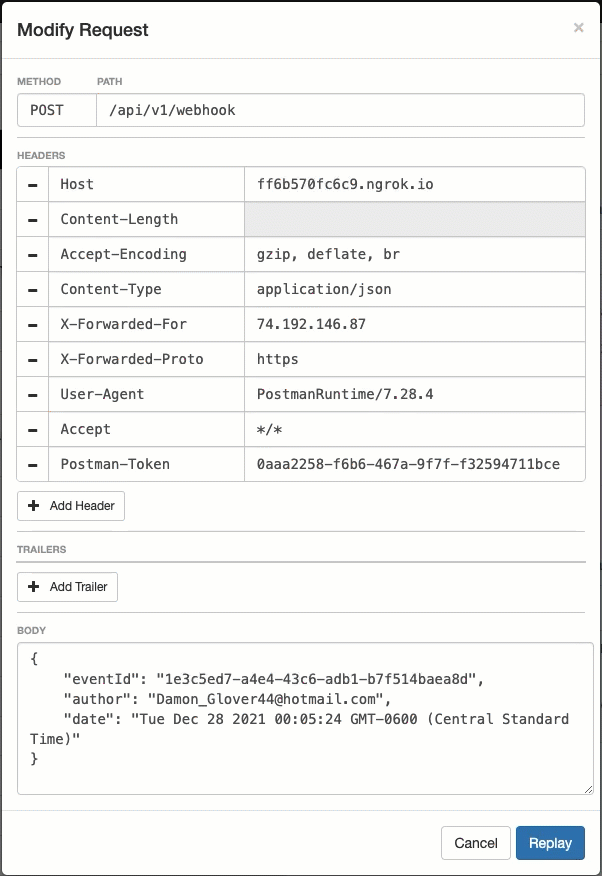Delete the User-Agent header with its minus icon
This screenshot has width=602, height=876.
(x=33, y=395)
